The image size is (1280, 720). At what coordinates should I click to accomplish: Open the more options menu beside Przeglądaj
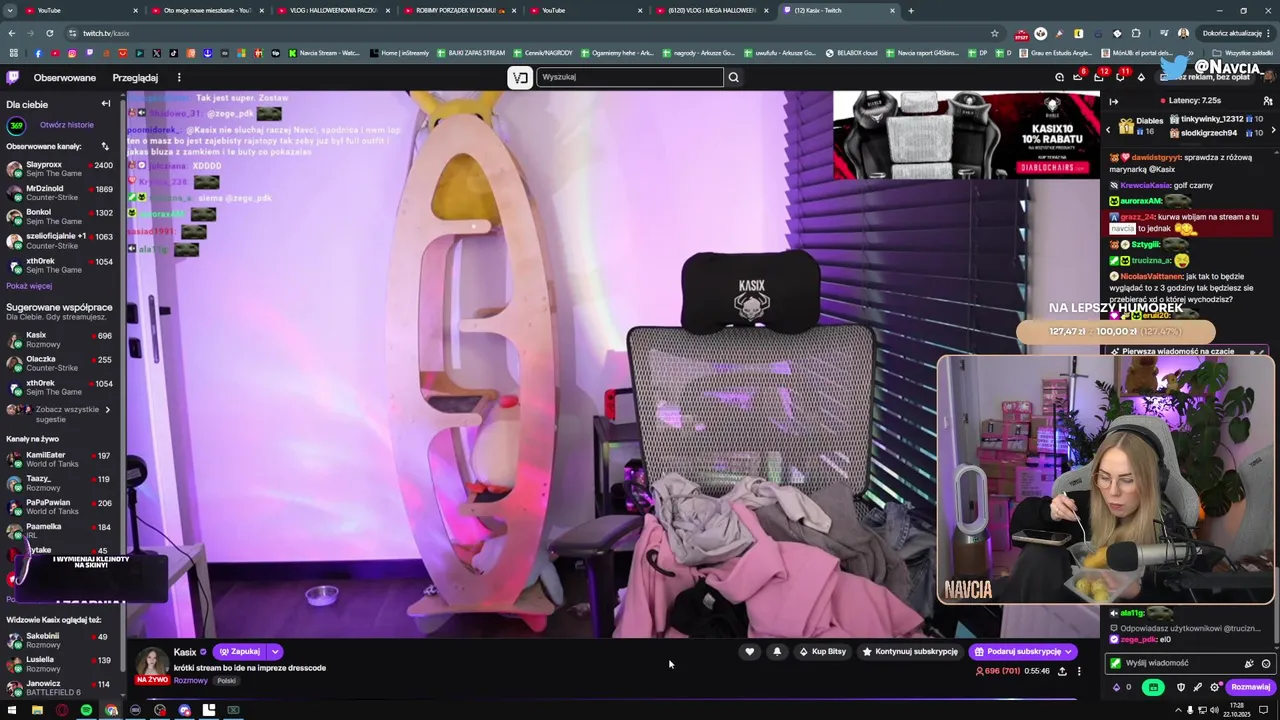179,77
